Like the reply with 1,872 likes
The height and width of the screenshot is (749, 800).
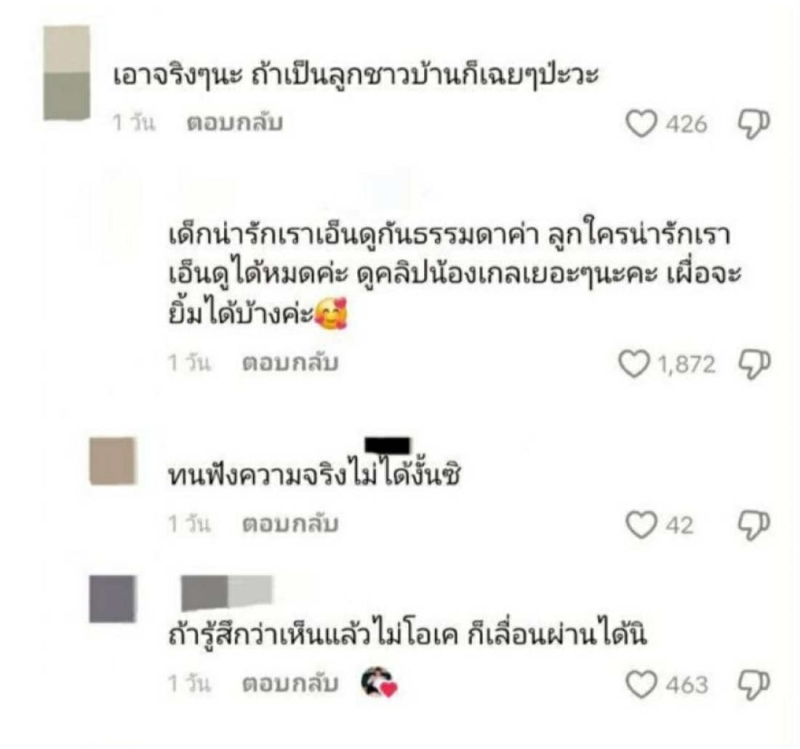[x=634, y=364]
